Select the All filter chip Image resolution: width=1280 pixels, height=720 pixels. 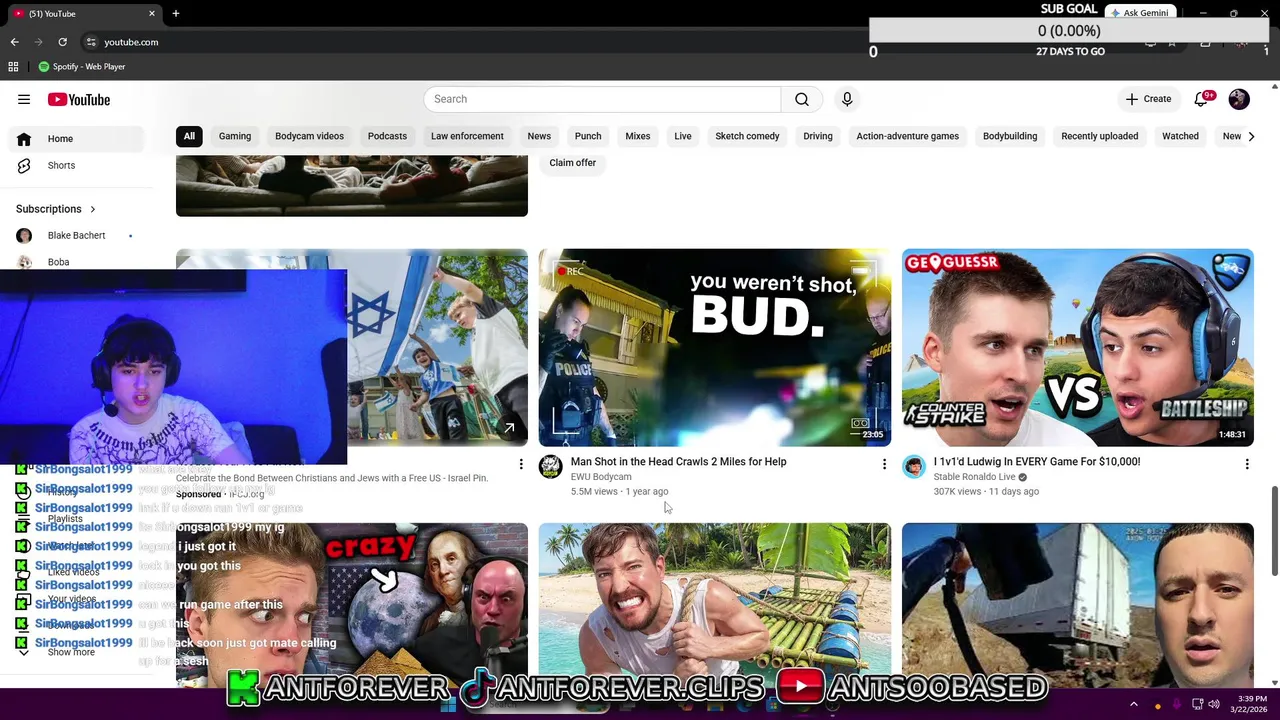click(x=189, y=136)
